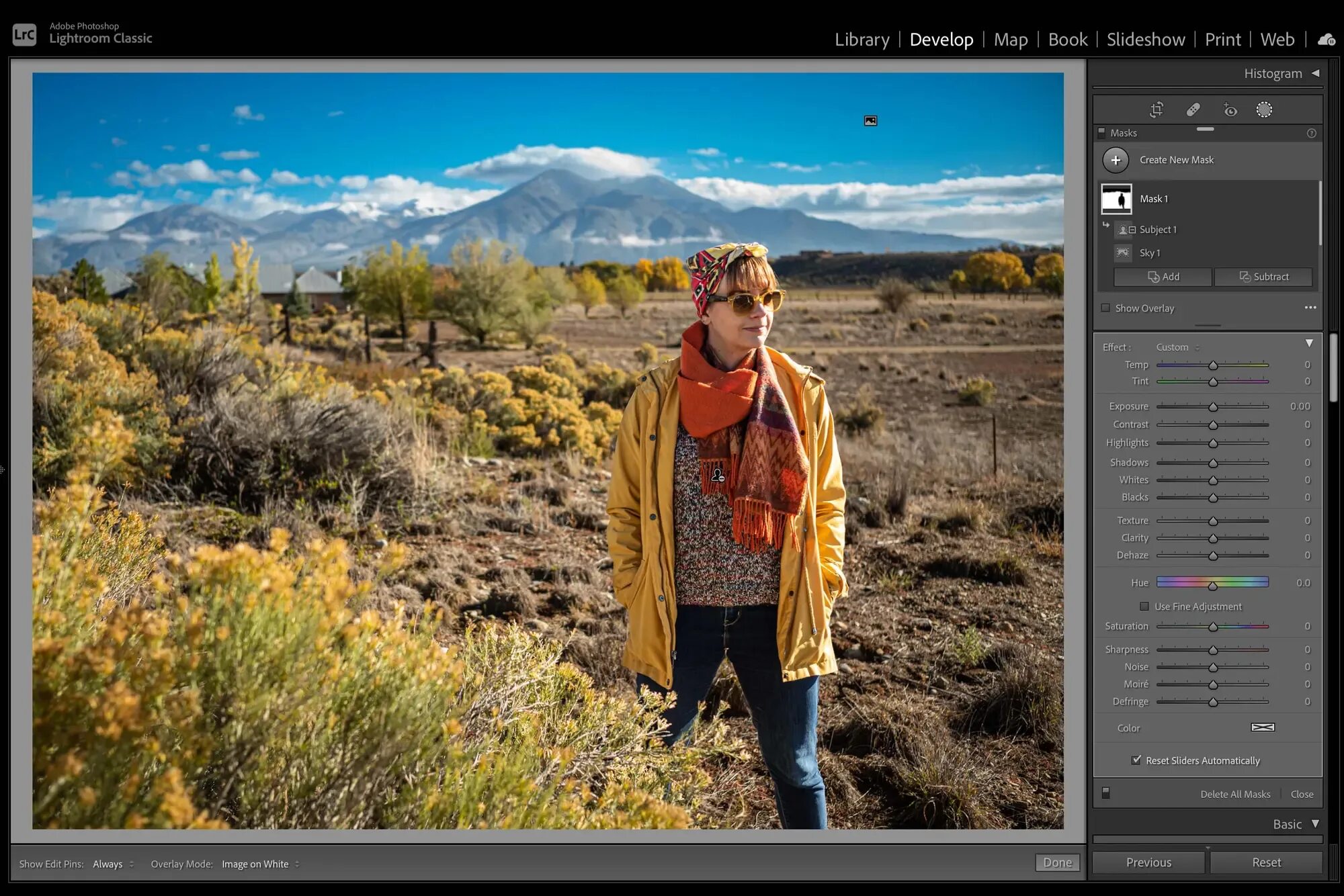Enable the Show Overlay checkbox
The width and height of the screenshot is (1344, 896).
pos(1105,308)
